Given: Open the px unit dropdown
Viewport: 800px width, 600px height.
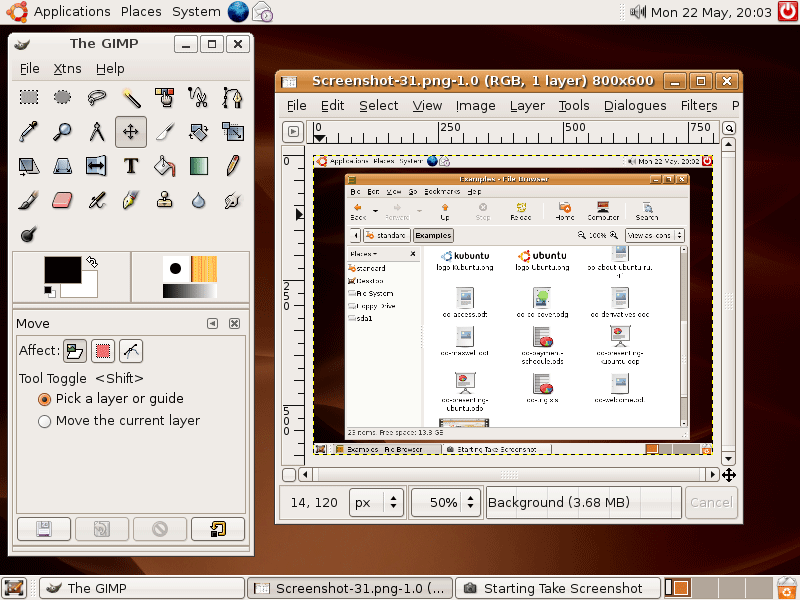Looking at the screenshot, I should [x=376, y=502].
